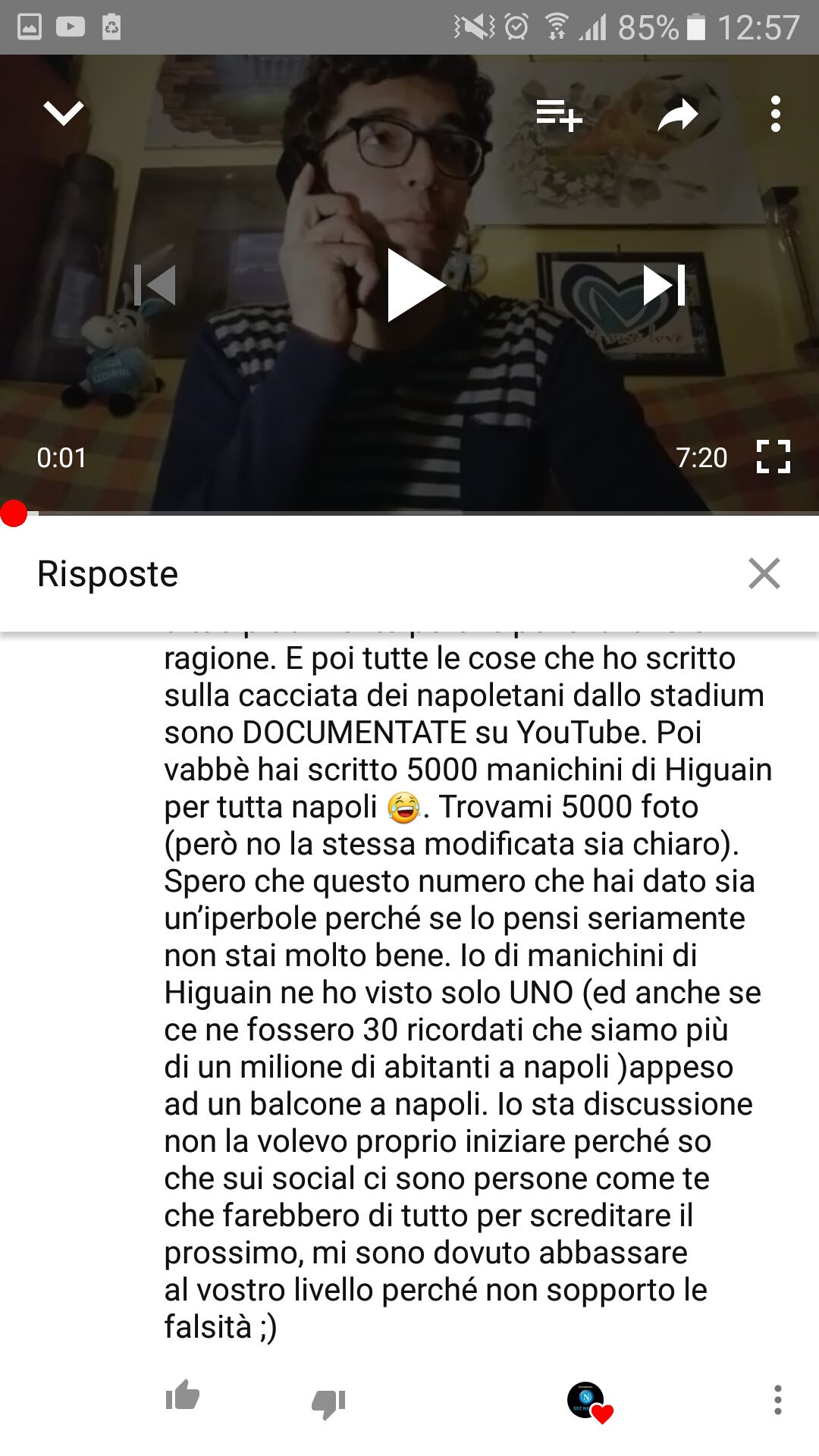The width and height of the screenshot is (819, 1456).
Task: Tap the Risposte header title
Action: coord(108,574)
